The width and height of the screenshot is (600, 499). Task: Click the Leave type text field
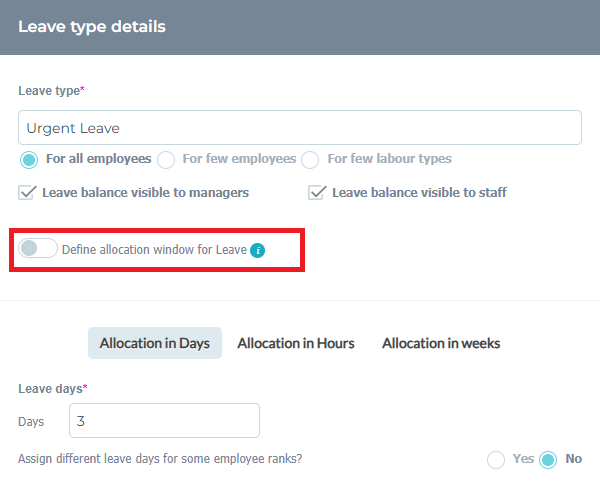[300, 128]
